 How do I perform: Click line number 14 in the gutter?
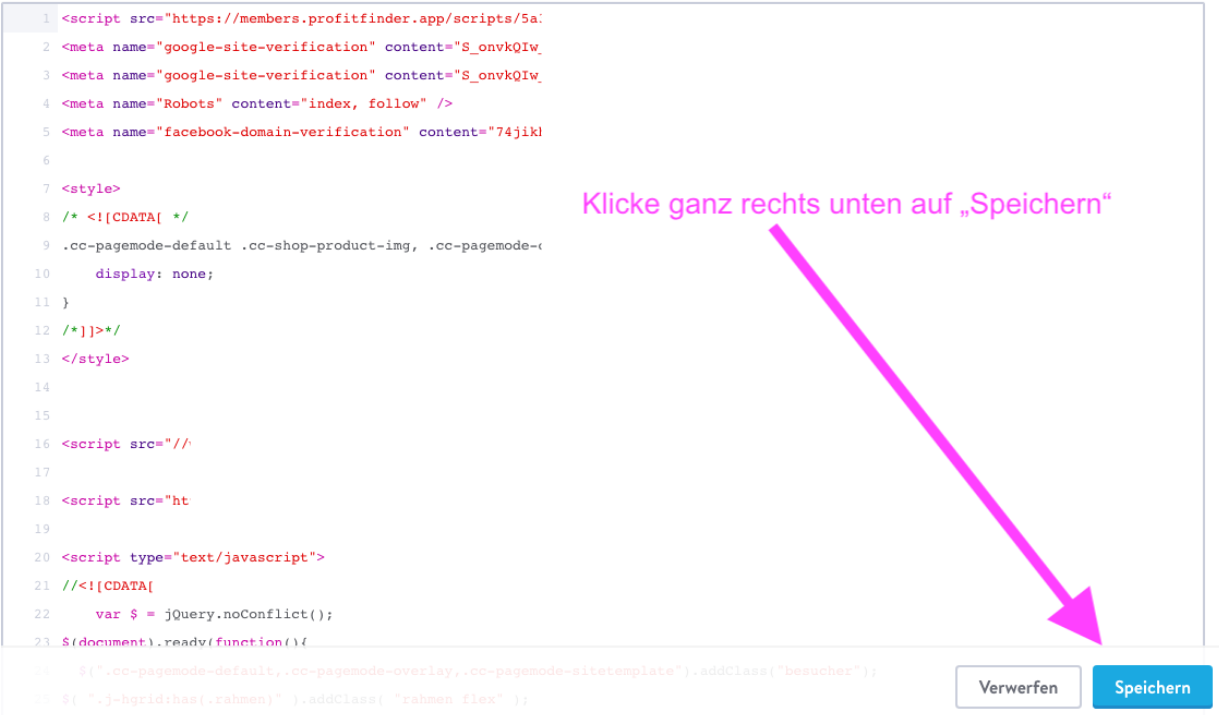[x=41, y=387]
